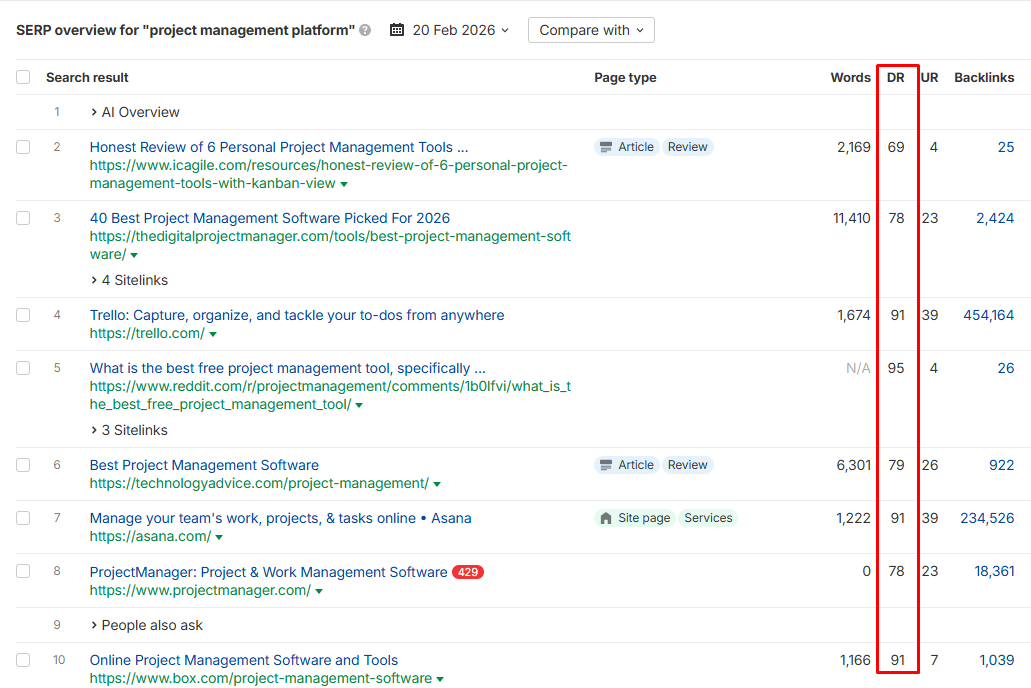Expand the 3 Sitelinks row
This screenshot has height=688, width=1031.
point(130,430)
